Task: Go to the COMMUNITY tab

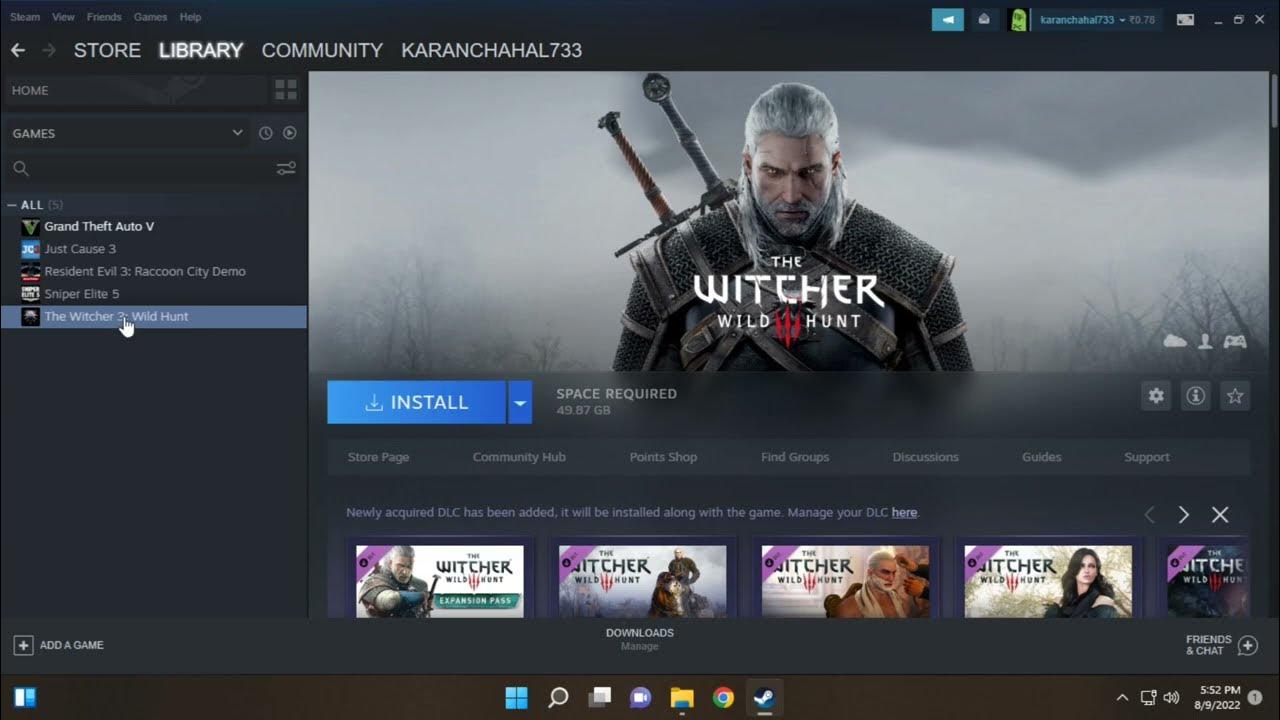Action: (322, 50)
